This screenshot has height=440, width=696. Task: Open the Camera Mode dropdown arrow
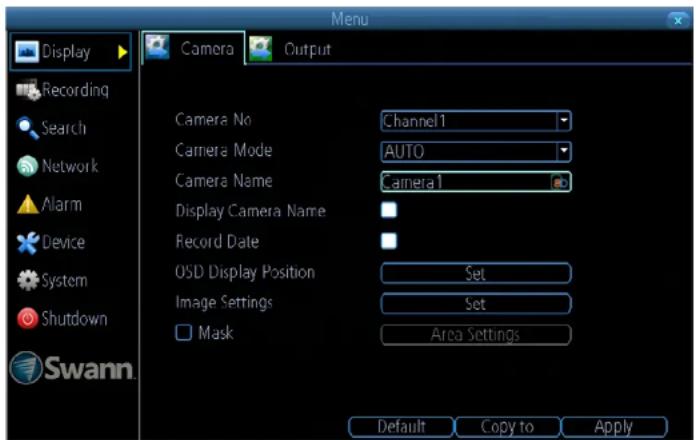564,151
